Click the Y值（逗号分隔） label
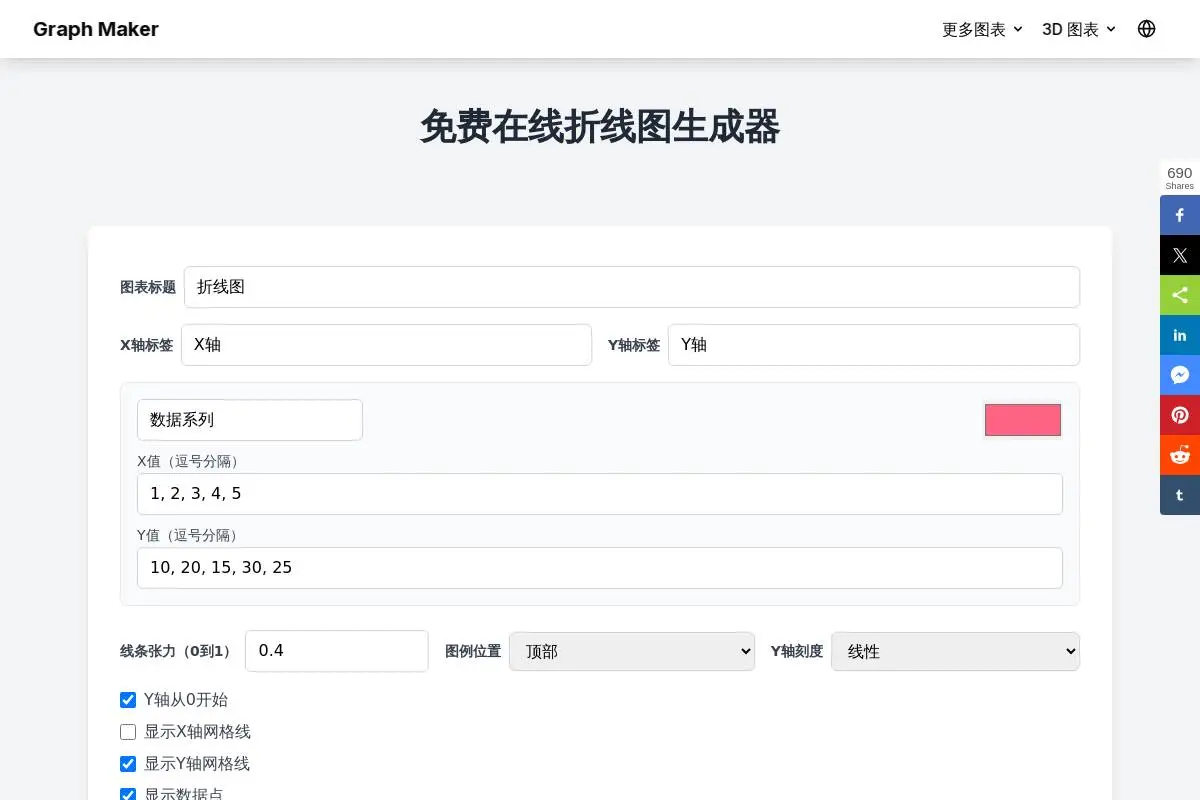Image resolution: width=1200 pixels, height=800 pixels. [x=189, y=535]
